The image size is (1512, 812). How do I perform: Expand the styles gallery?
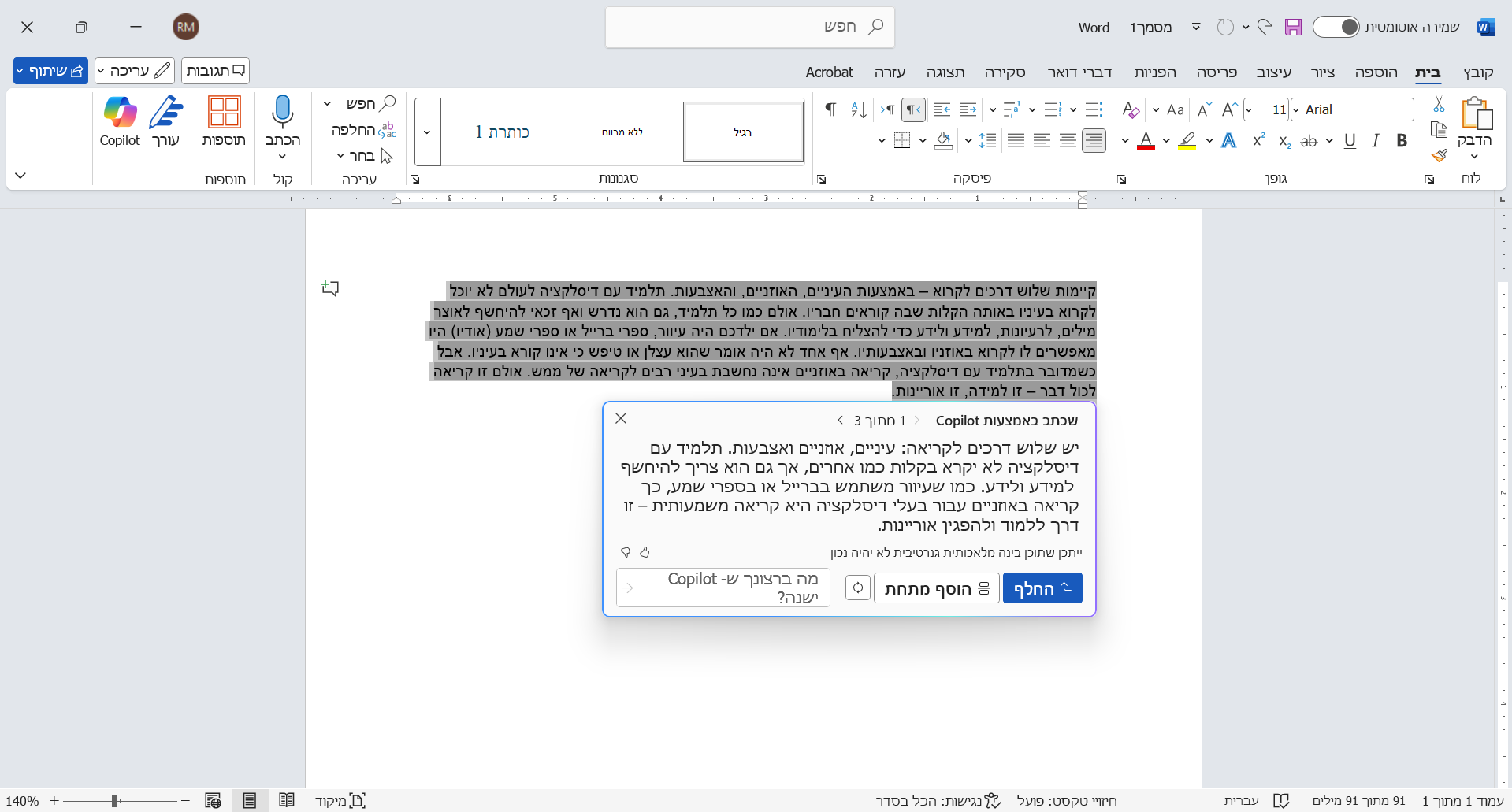(427, 132)
